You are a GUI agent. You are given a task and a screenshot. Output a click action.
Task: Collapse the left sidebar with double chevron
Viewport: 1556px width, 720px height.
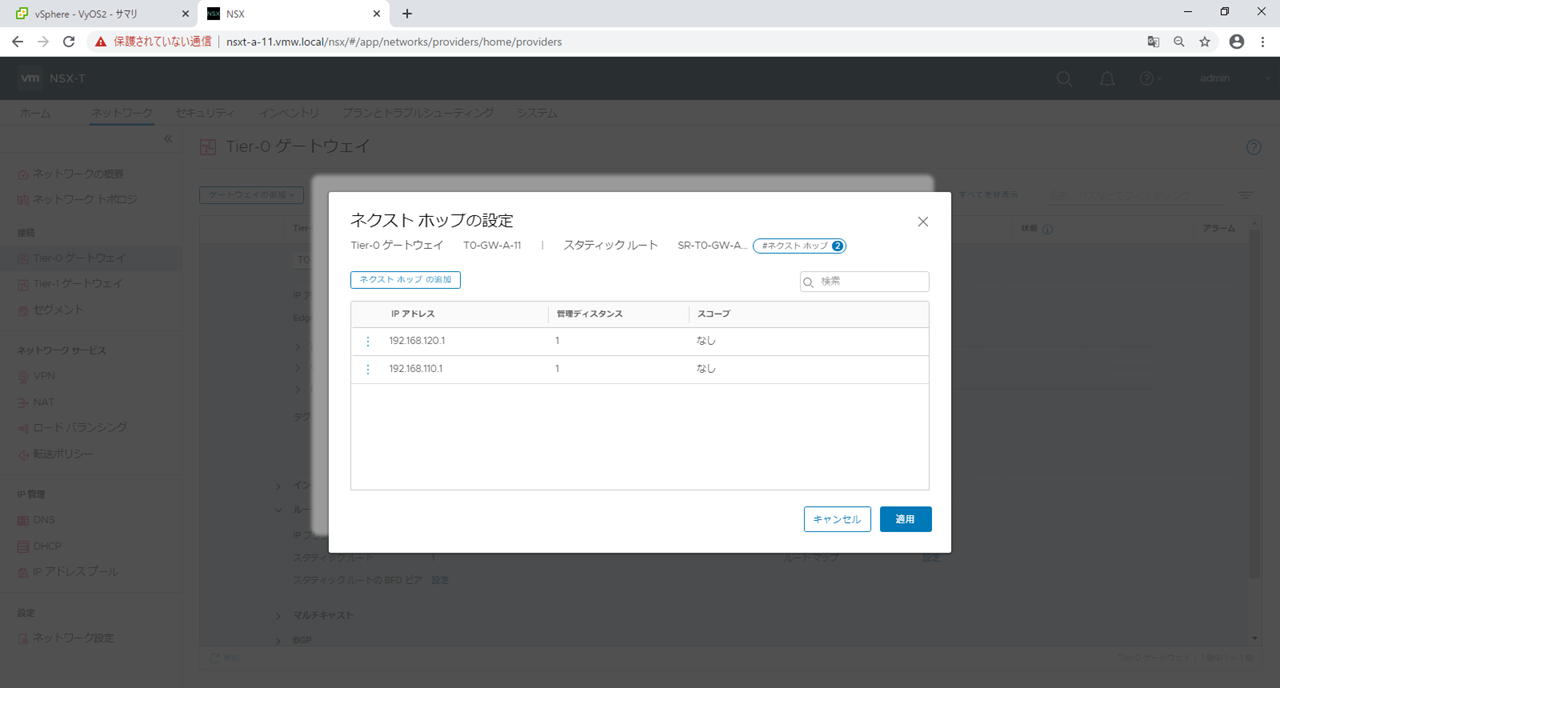tap(168, 139)
